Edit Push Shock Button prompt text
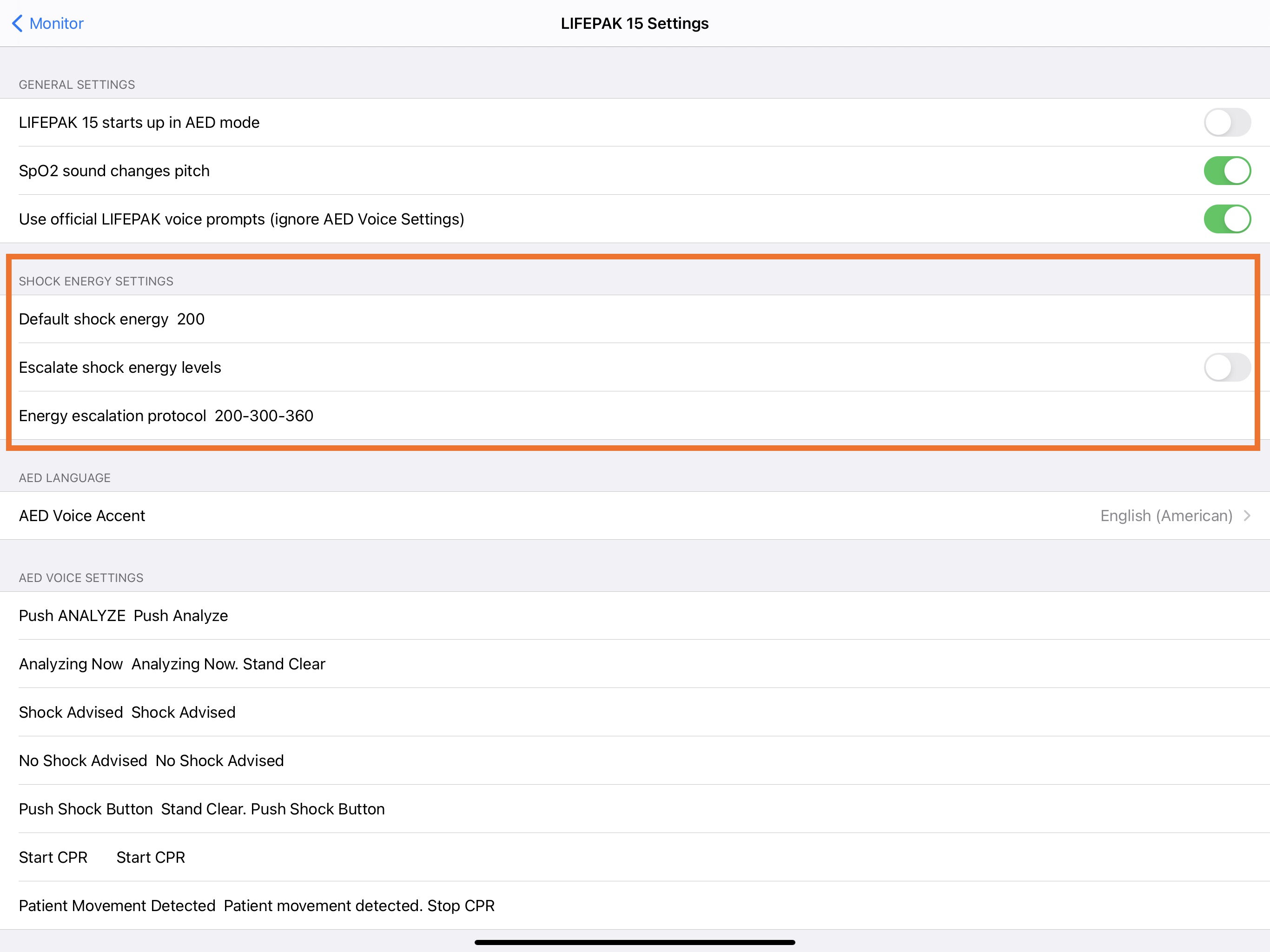The image size is (1270, 952). coord(273,808)
